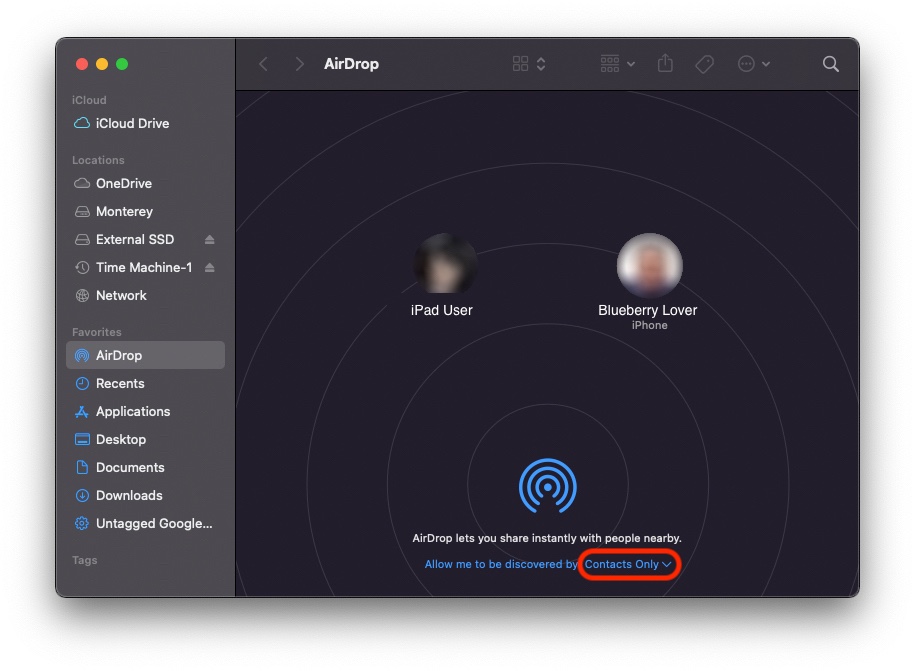
Task: Select iPad User AirDrop recipient
Action: point(442,275)
